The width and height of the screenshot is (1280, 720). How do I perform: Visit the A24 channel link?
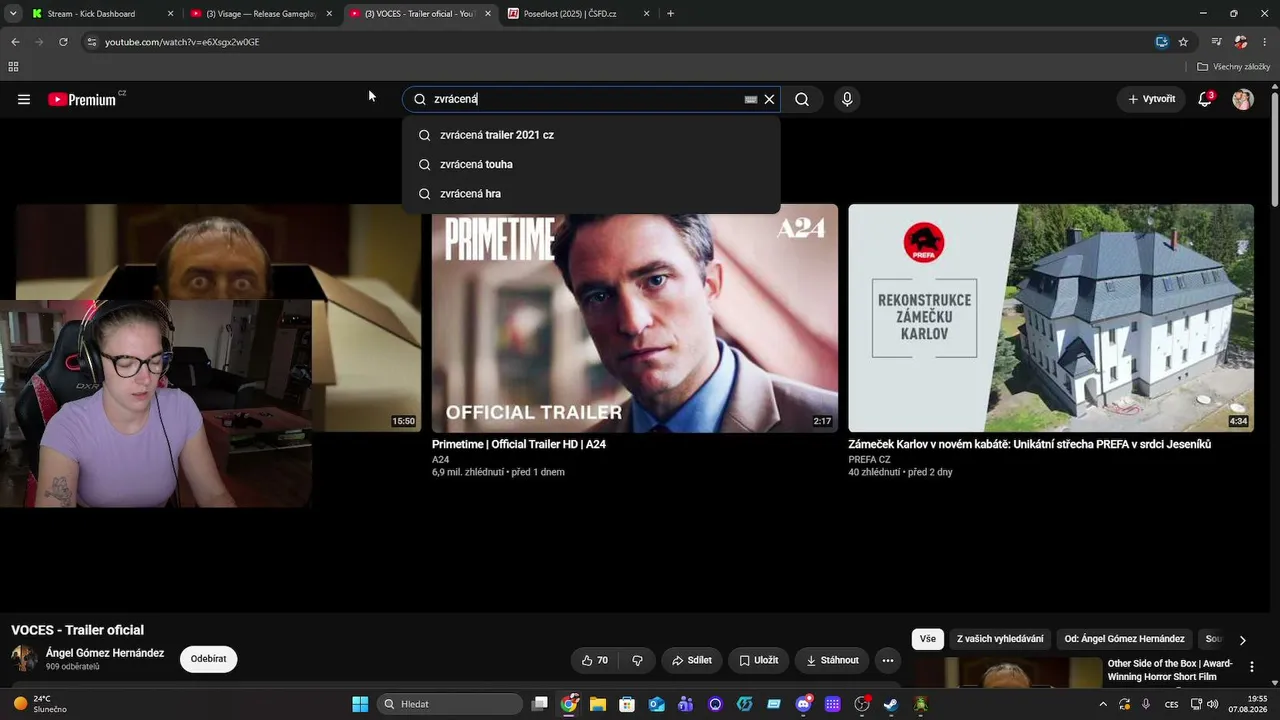pos(441,460)
